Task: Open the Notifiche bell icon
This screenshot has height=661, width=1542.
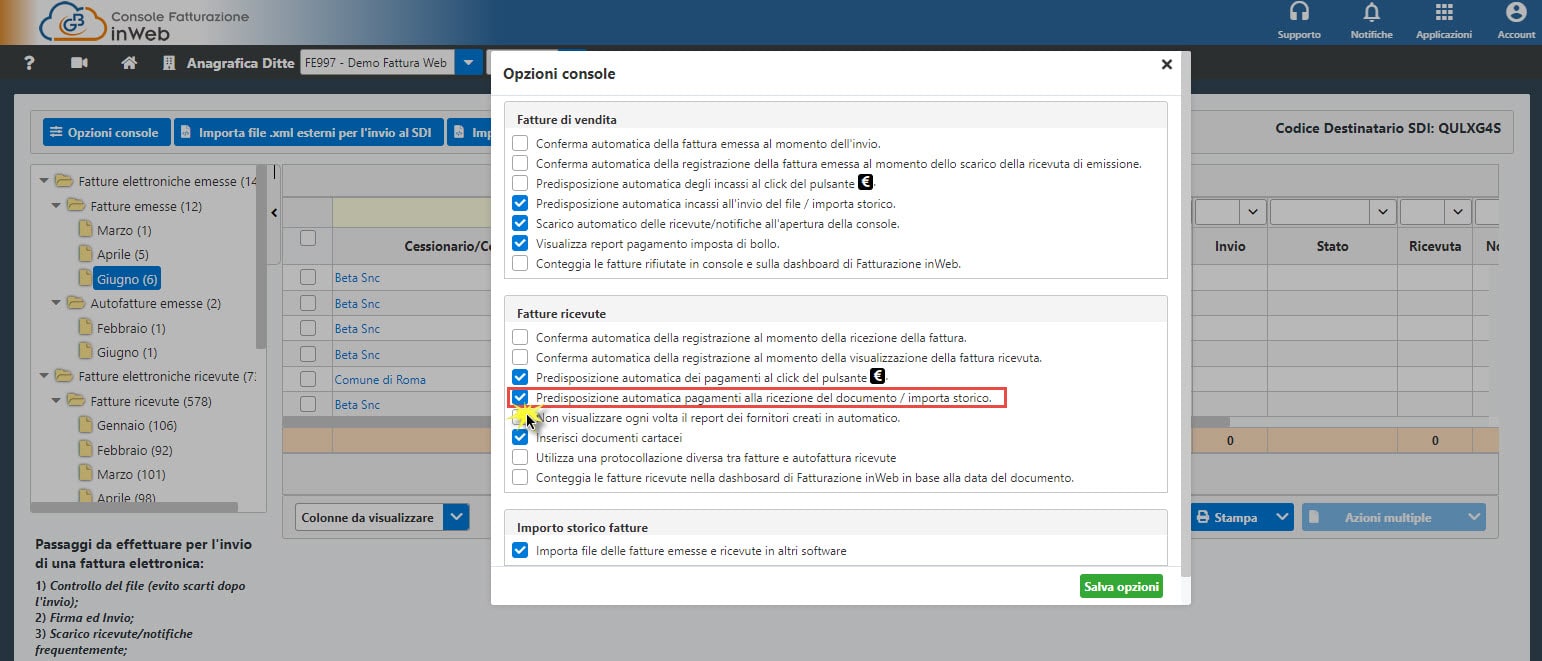Action: (x=1371, y=14)
